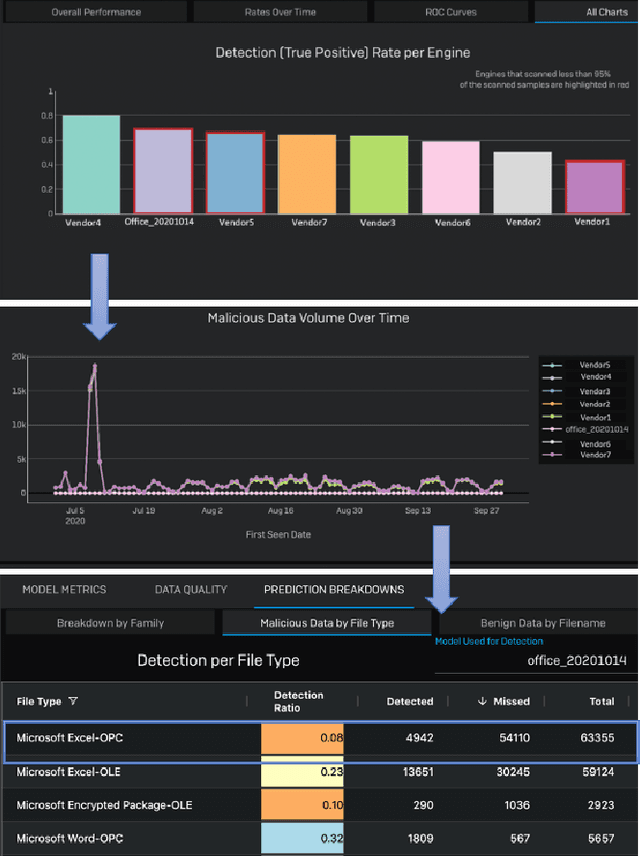Open the Data Quality section
This screenshot has width=640, height=856.
click(x=191, y=590)
